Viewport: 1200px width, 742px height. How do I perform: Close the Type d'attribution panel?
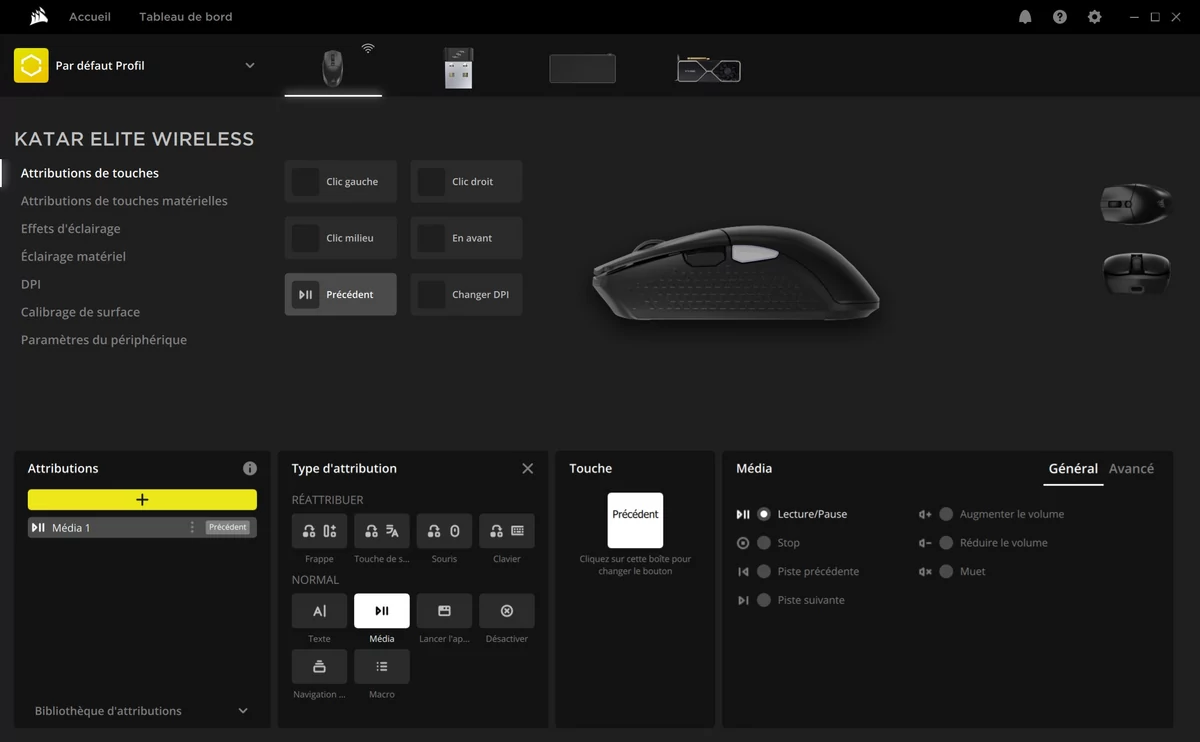tap(528, 468)
